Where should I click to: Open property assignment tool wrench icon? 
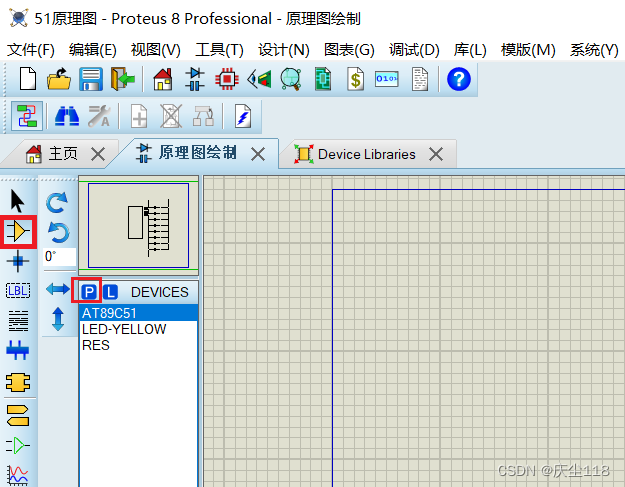tap(99, 116)
